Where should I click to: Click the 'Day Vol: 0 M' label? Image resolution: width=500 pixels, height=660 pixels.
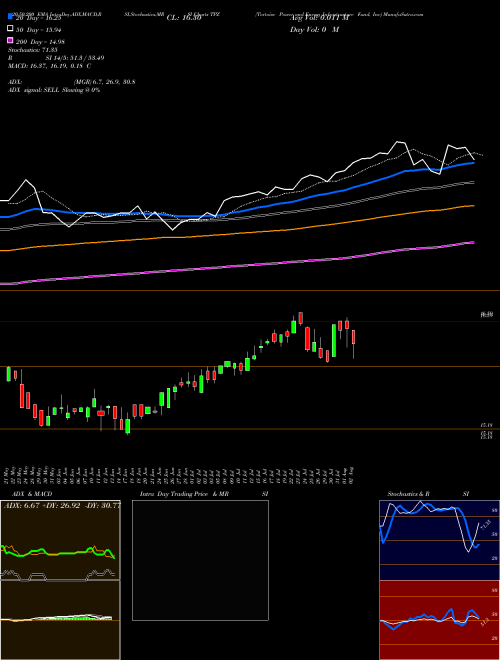(314, 30)
